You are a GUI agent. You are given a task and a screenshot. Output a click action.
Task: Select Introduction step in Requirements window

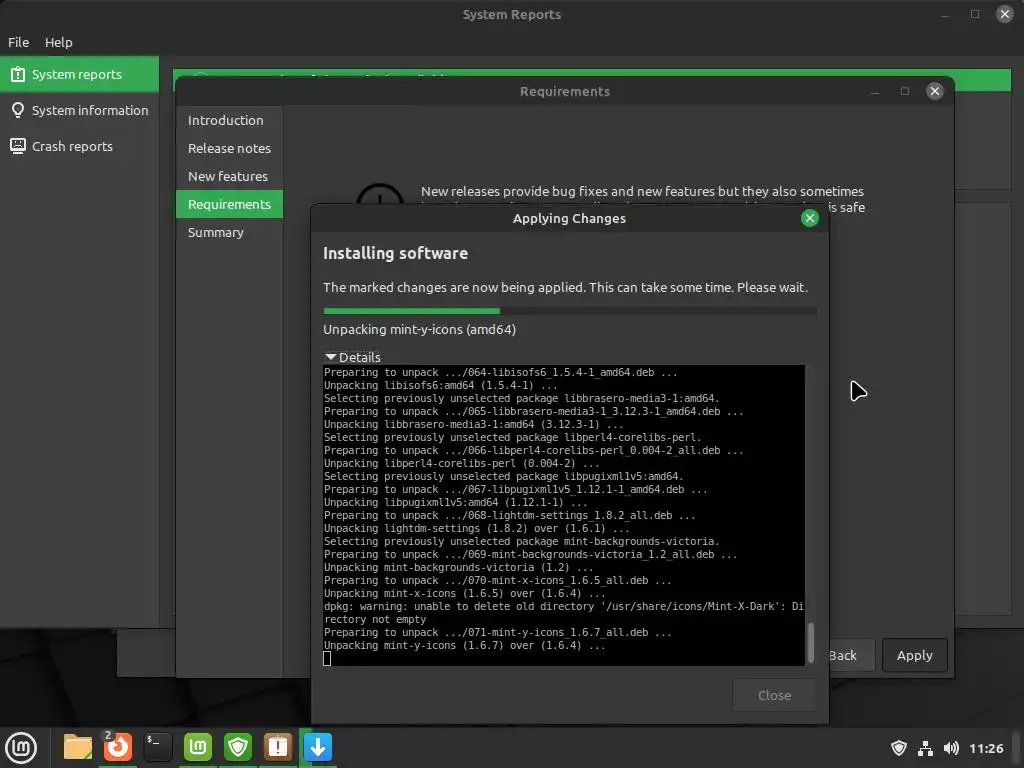coord(229,120)
